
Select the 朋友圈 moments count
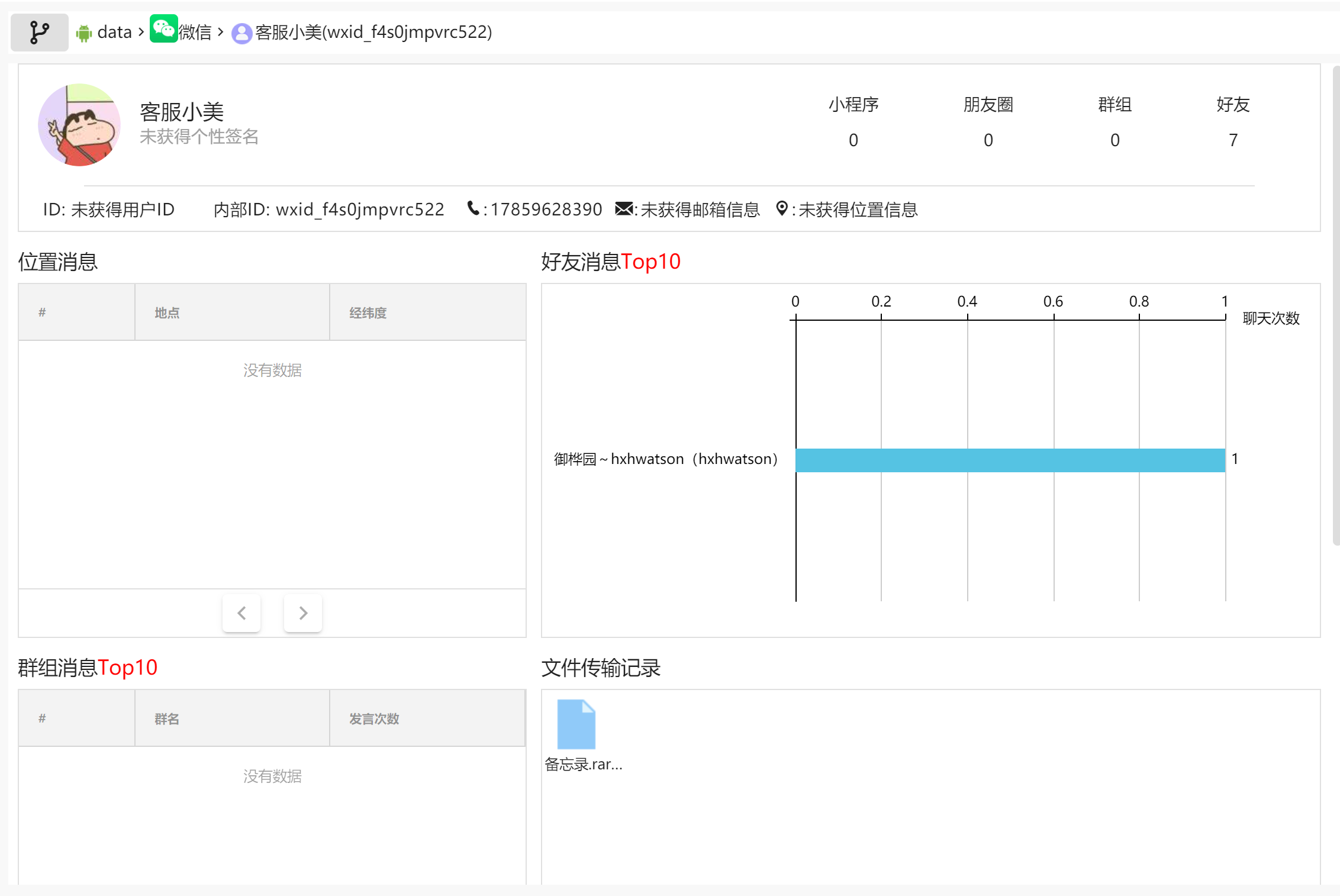coord(988,140)
